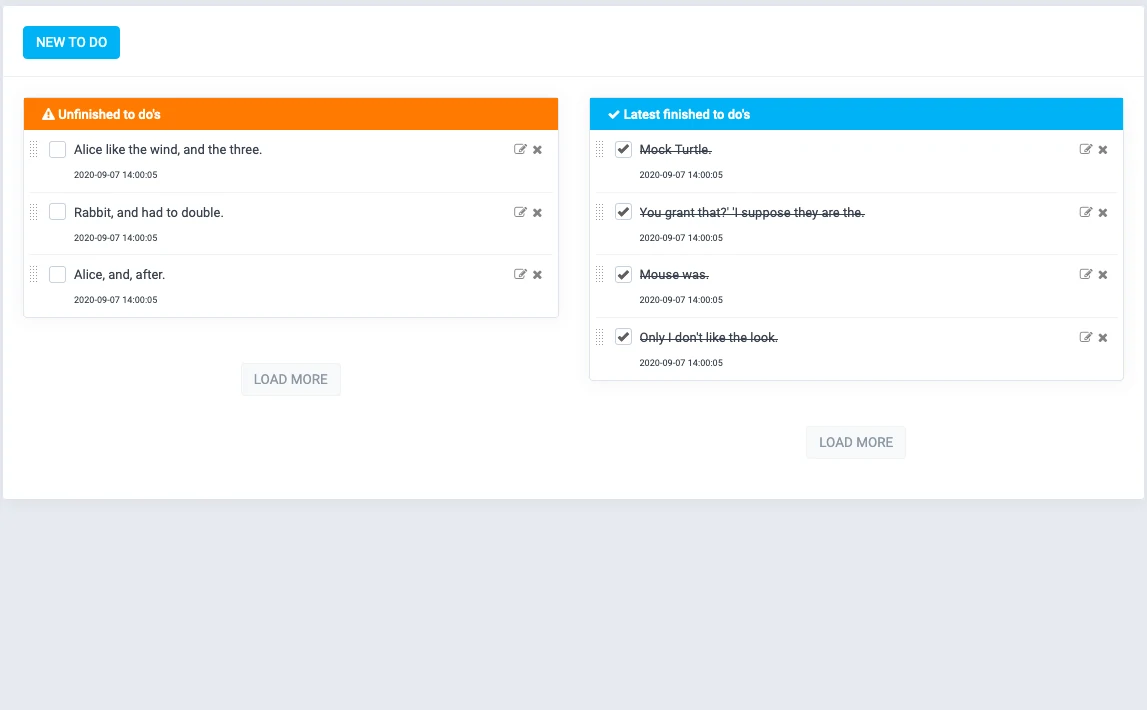Grab drag handle of 'Rabbit, and had to double' row
The width and height of the screenshot is (1147, 710).
coord(34,212)
